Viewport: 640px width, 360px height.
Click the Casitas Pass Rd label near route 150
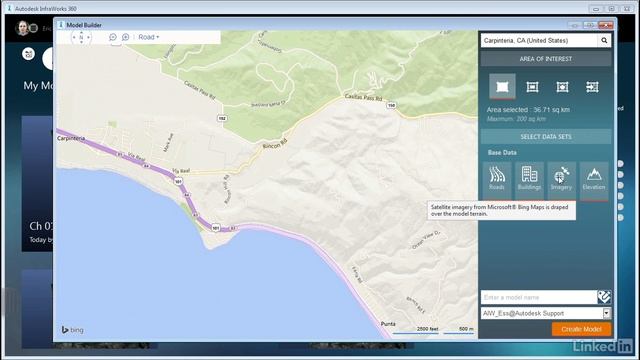(x=363, y=98)
